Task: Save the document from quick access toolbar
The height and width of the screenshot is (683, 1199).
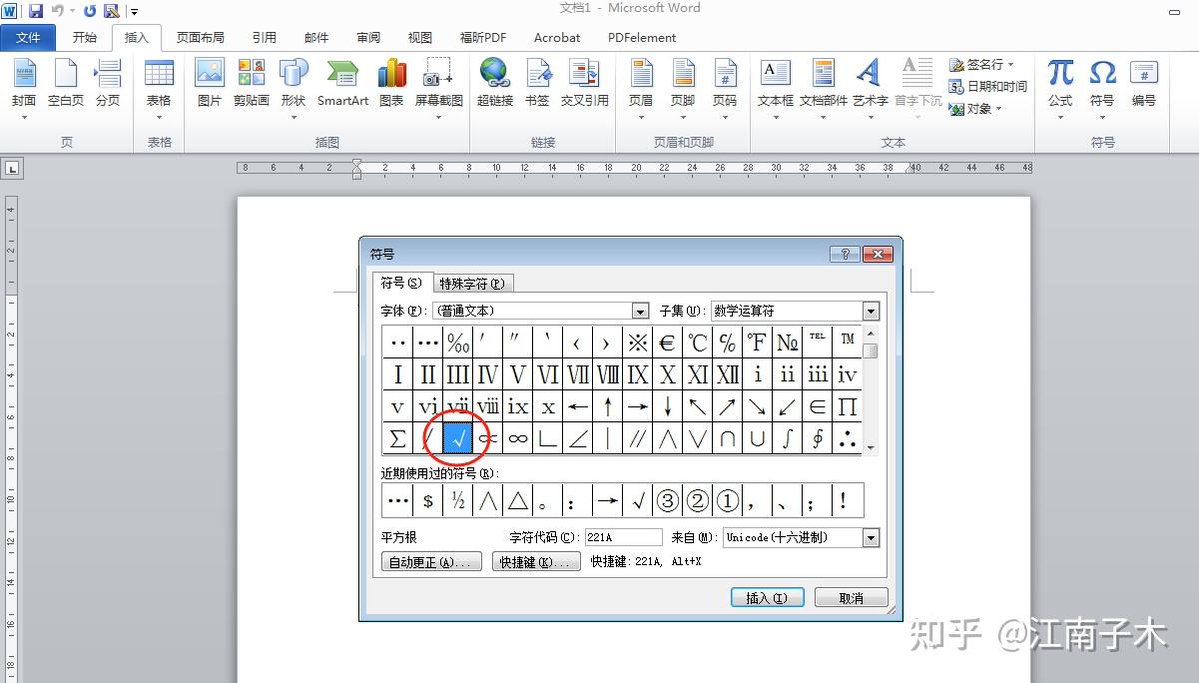Action: [36, 11]
